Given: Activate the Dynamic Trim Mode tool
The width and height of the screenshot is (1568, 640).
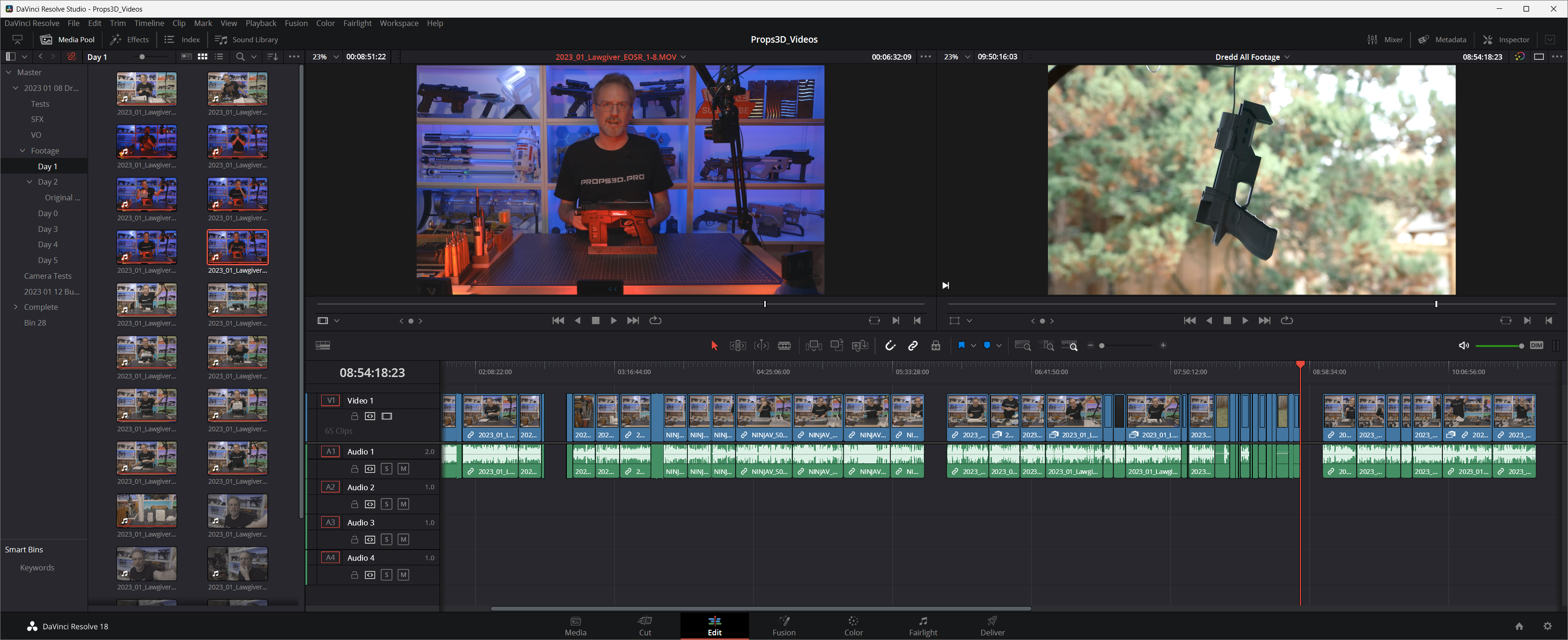Looking at the screenshot, I should click(x=761, y=346).
